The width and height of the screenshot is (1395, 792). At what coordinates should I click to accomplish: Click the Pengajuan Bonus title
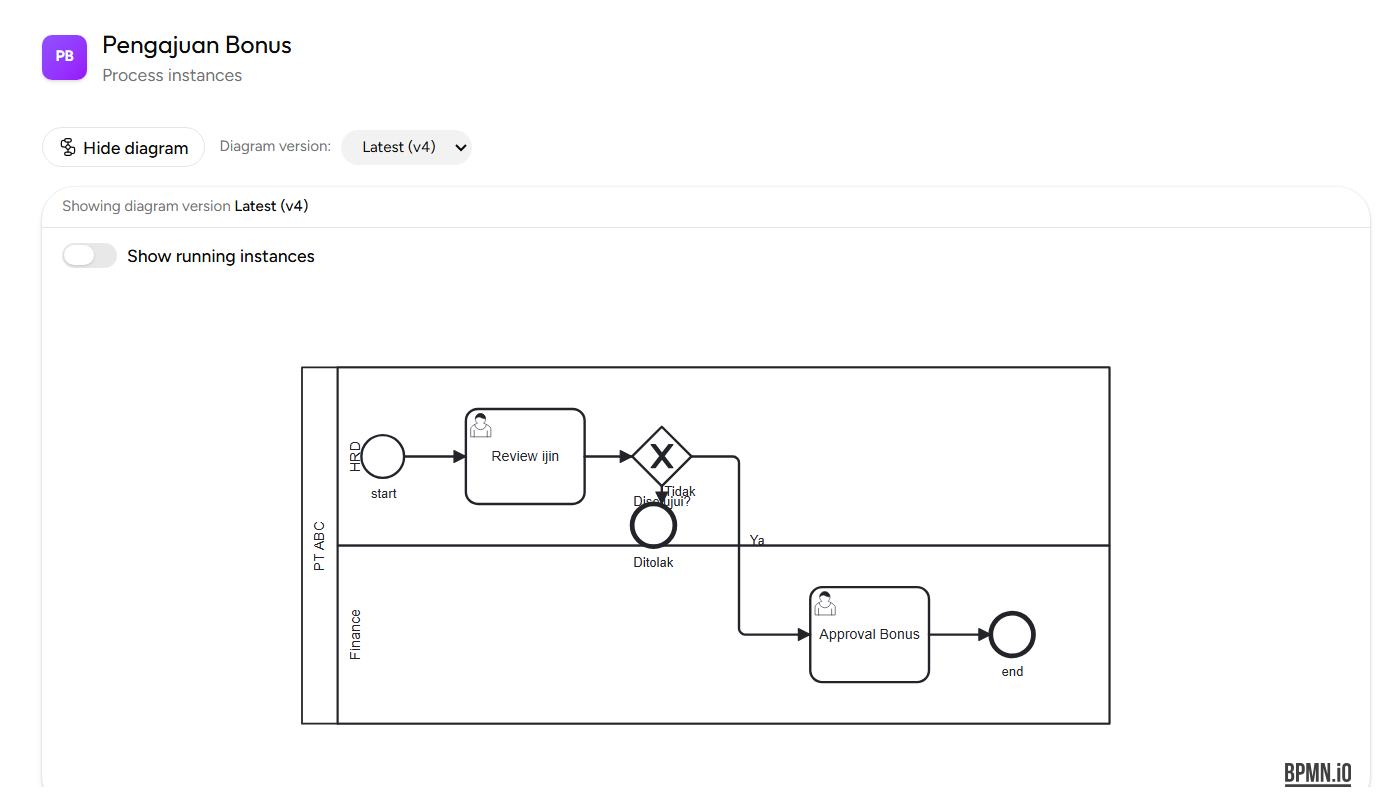197,45
